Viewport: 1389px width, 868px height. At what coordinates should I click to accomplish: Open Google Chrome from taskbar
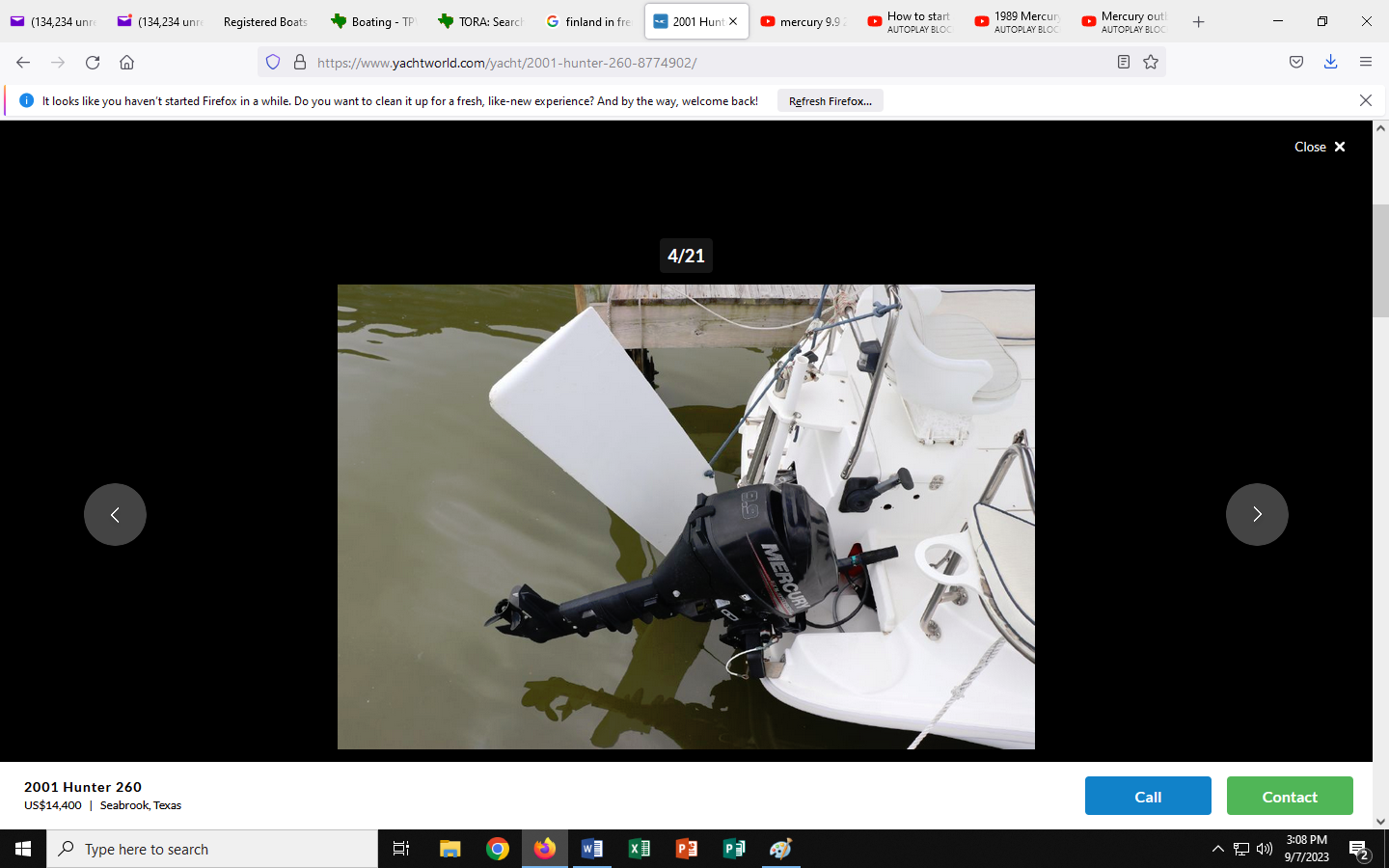click(x=498, y=849)
